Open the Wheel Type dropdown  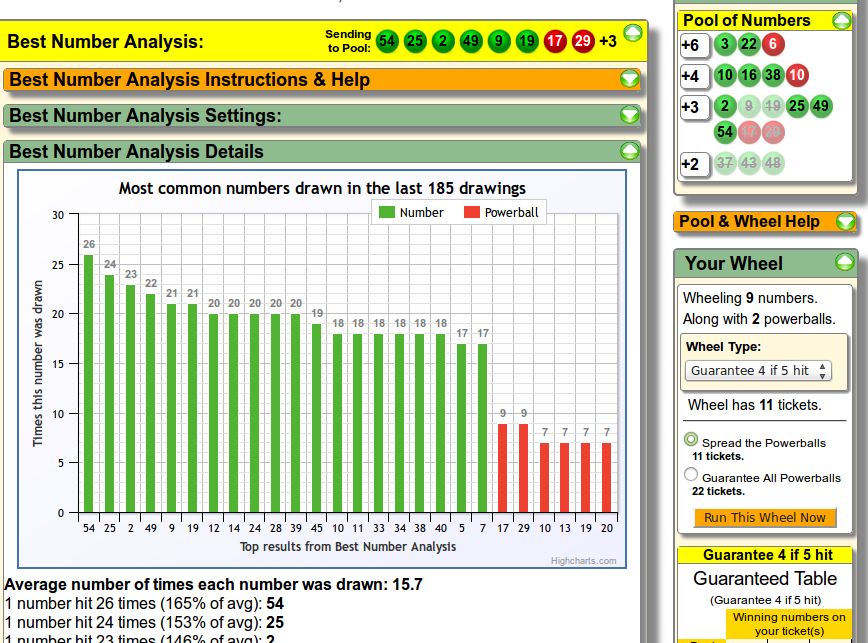tap(760, 370)
